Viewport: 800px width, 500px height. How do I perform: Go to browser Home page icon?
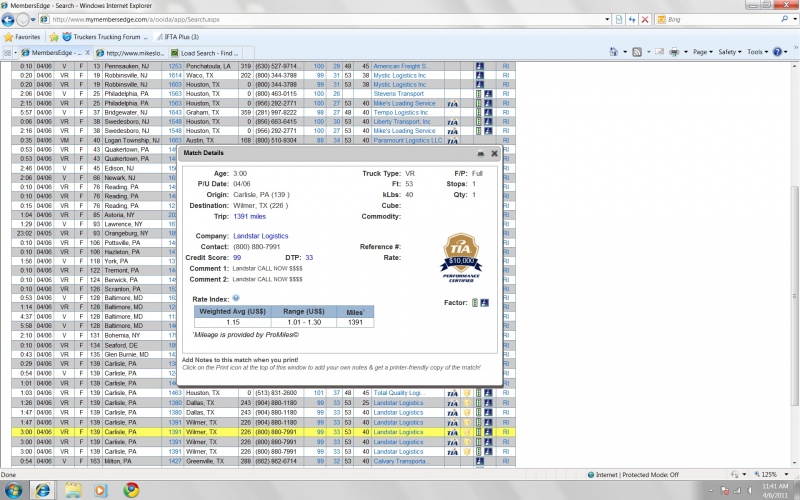[x=614, y=52]
